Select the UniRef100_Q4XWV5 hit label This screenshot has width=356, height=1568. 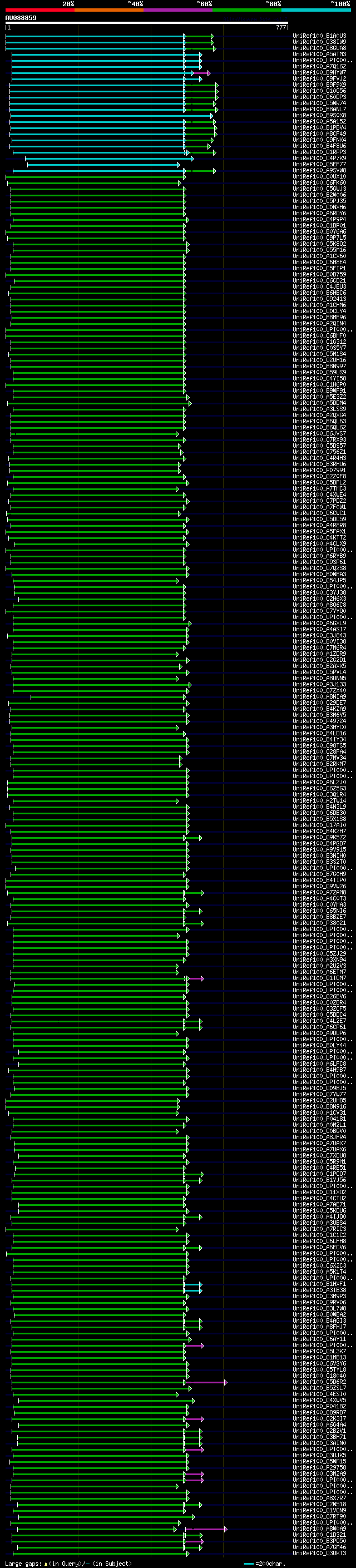[x=319, y=1400]
